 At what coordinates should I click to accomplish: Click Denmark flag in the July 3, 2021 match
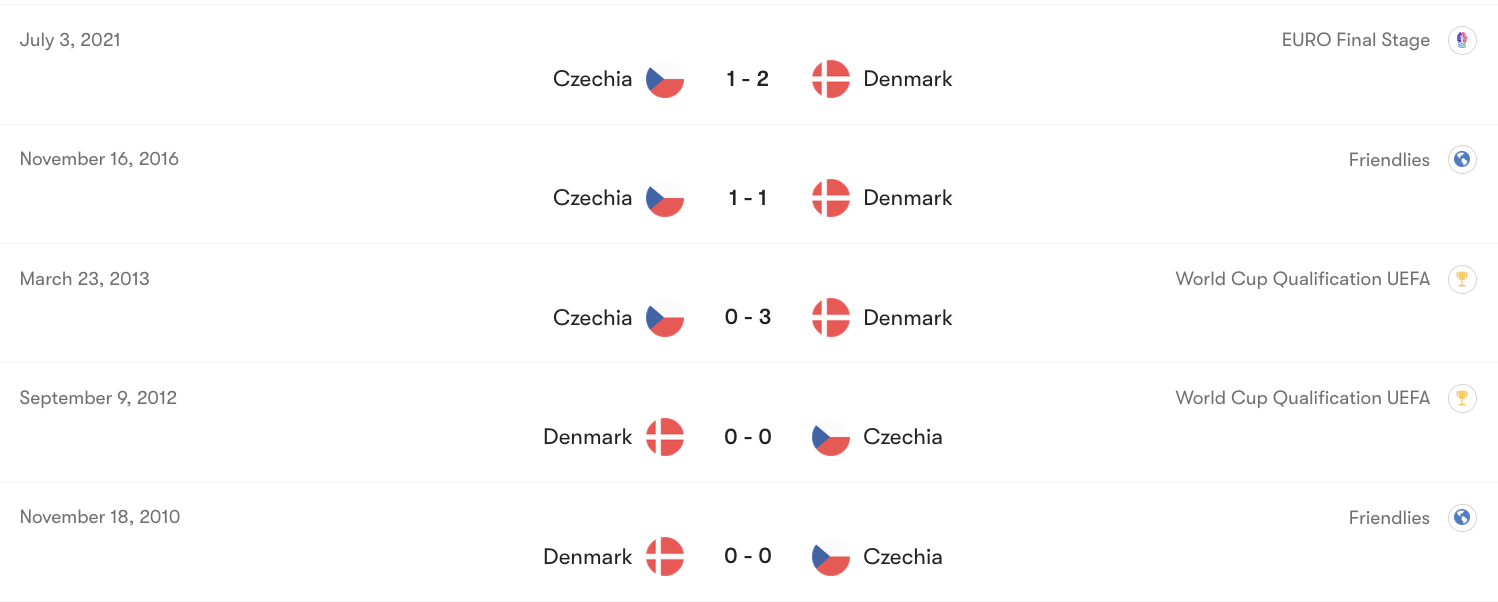830,79
